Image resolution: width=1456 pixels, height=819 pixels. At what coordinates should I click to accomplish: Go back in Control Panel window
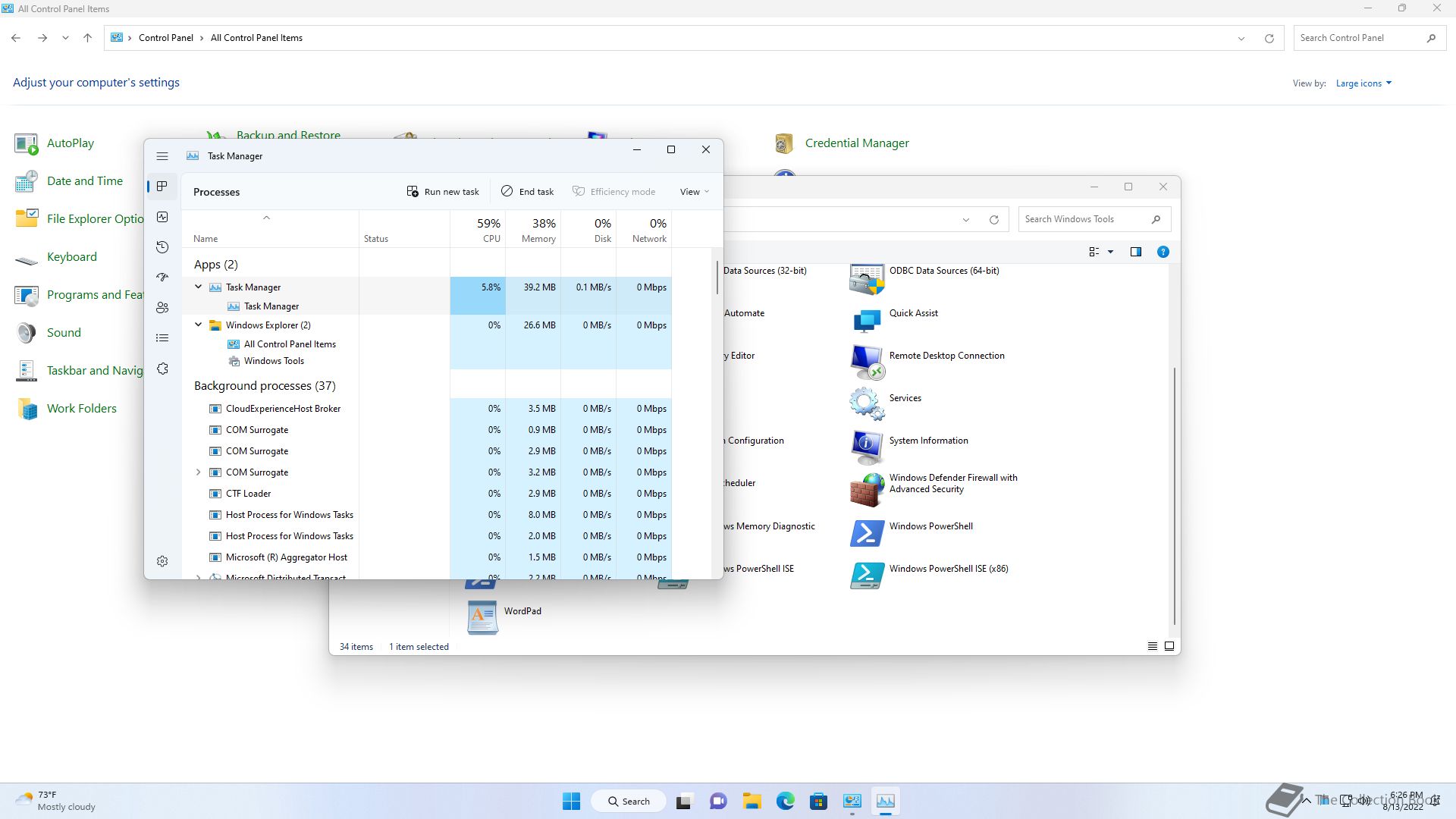point(16,38)
